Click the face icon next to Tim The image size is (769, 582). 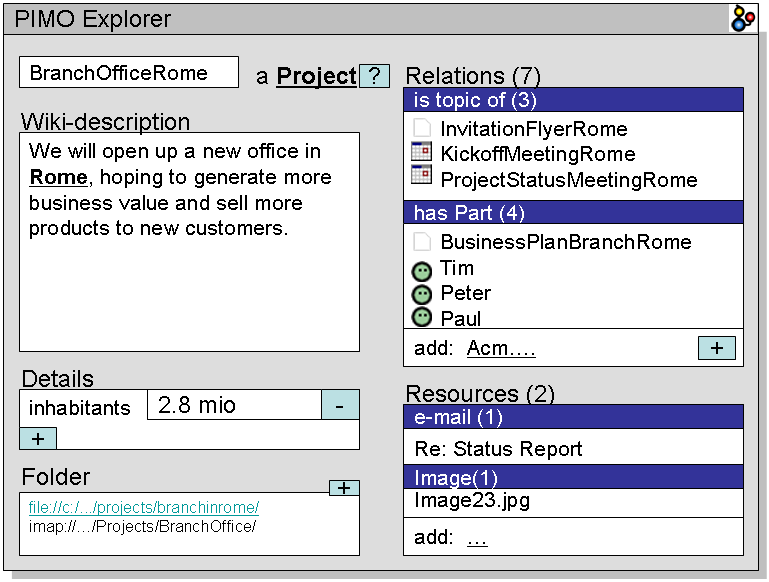(421, 270)
